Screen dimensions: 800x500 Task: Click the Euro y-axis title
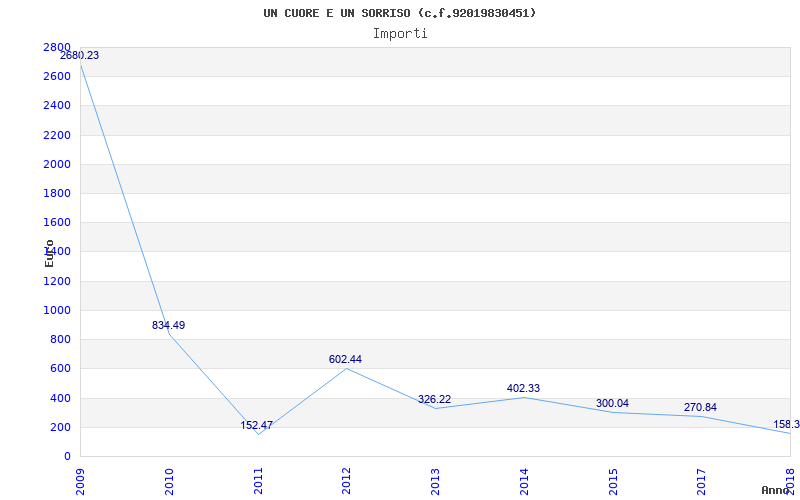tap(49, 254)
